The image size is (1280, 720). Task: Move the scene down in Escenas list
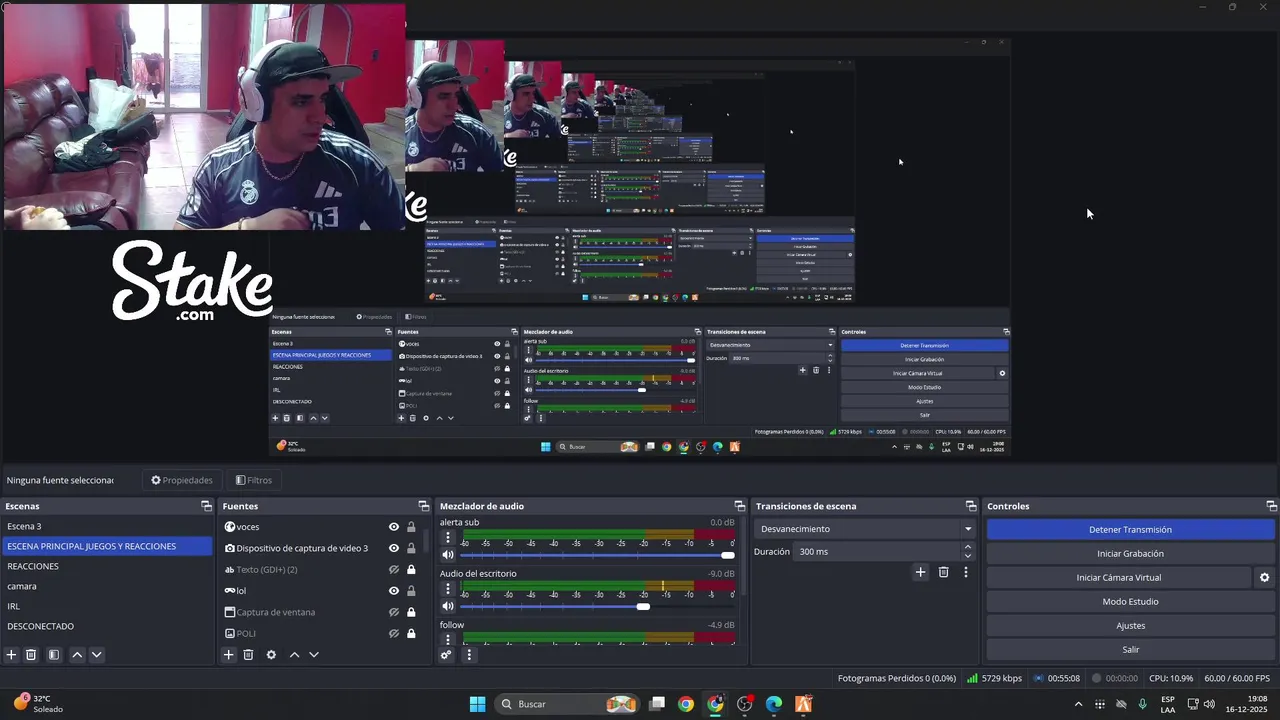(x=96, y=655)
